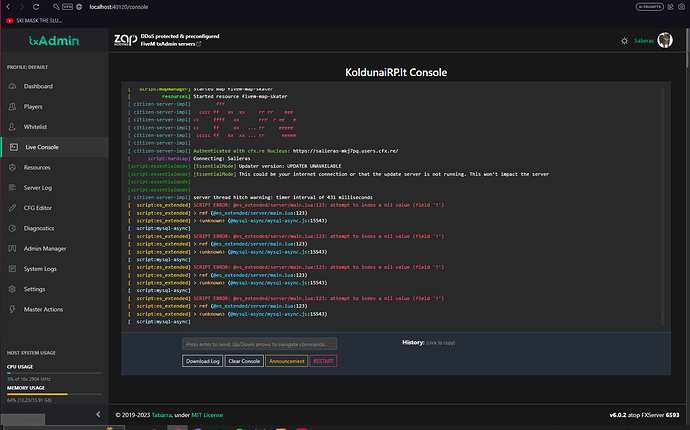Click the red RESTART button
The image size is (690, 430).
(323, 360)
